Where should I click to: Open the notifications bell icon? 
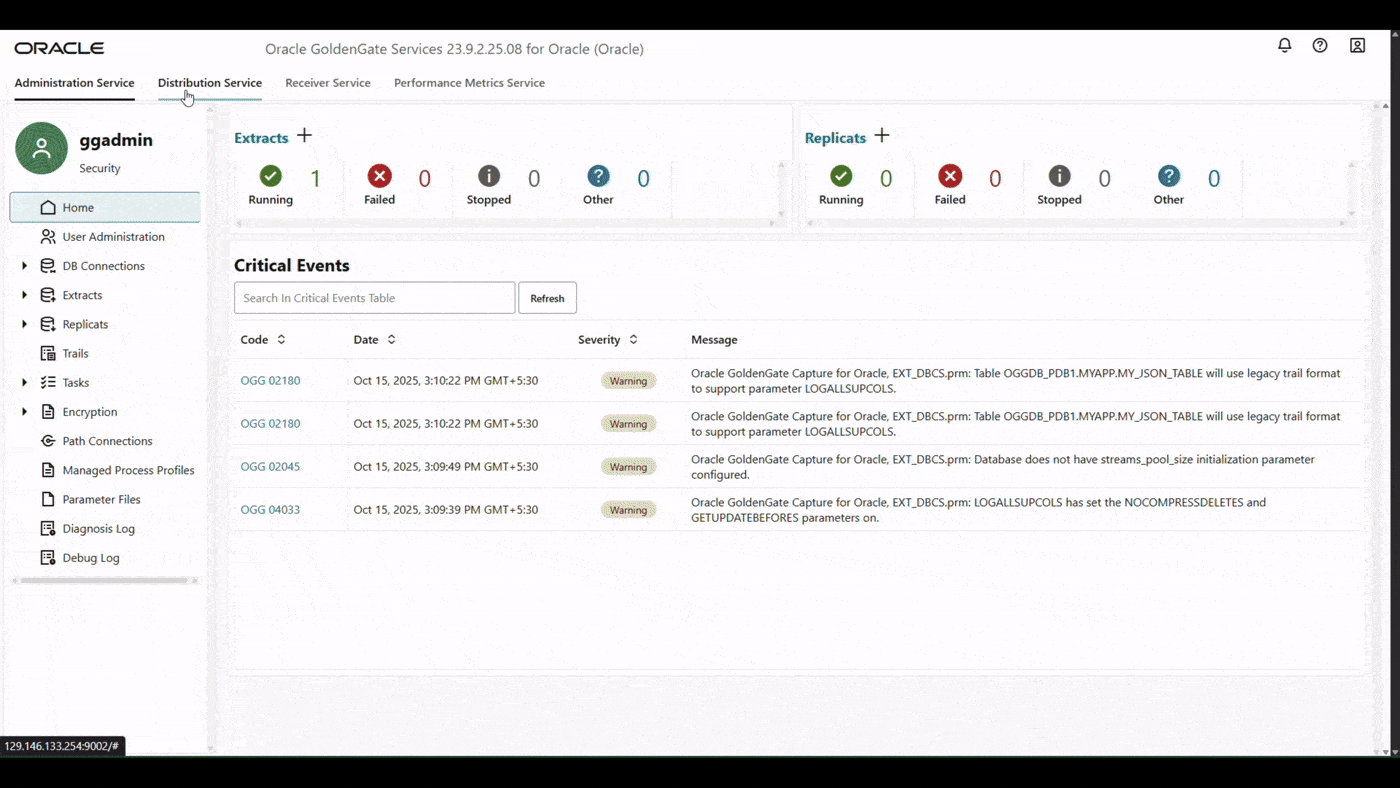pyautogui.click(x=1285, y=45)
